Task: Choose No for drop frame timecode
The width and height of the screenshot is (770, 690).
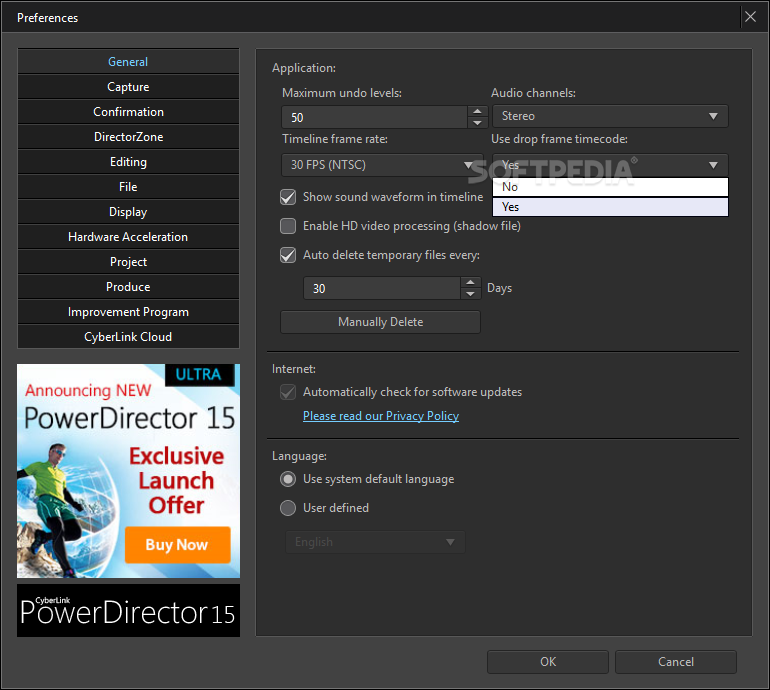Action: [x=610, y=187]
